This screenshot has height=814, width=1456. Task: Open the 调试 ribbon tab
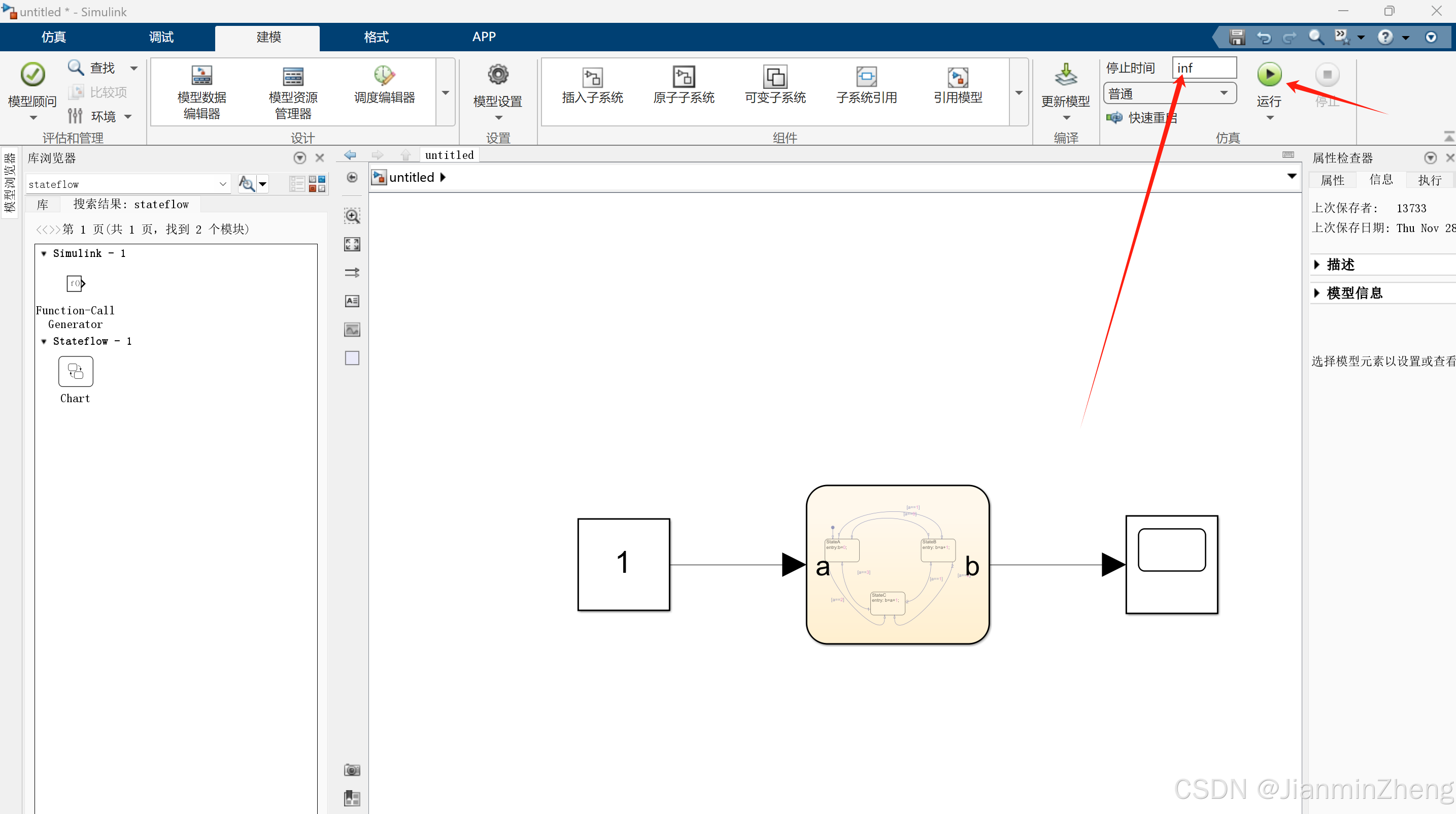coord(161,37)
